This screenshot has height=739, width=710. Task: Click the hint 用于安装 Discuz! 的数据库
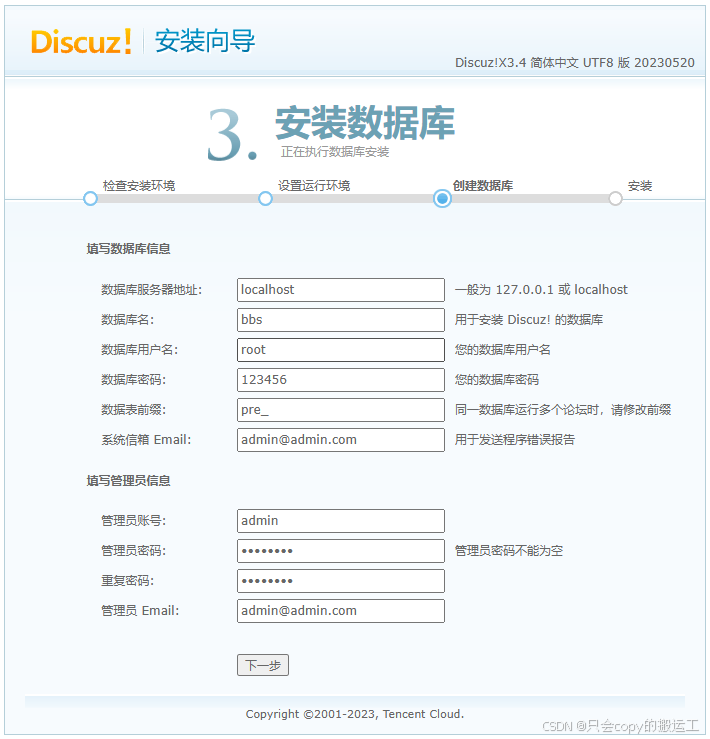(528, 320)
